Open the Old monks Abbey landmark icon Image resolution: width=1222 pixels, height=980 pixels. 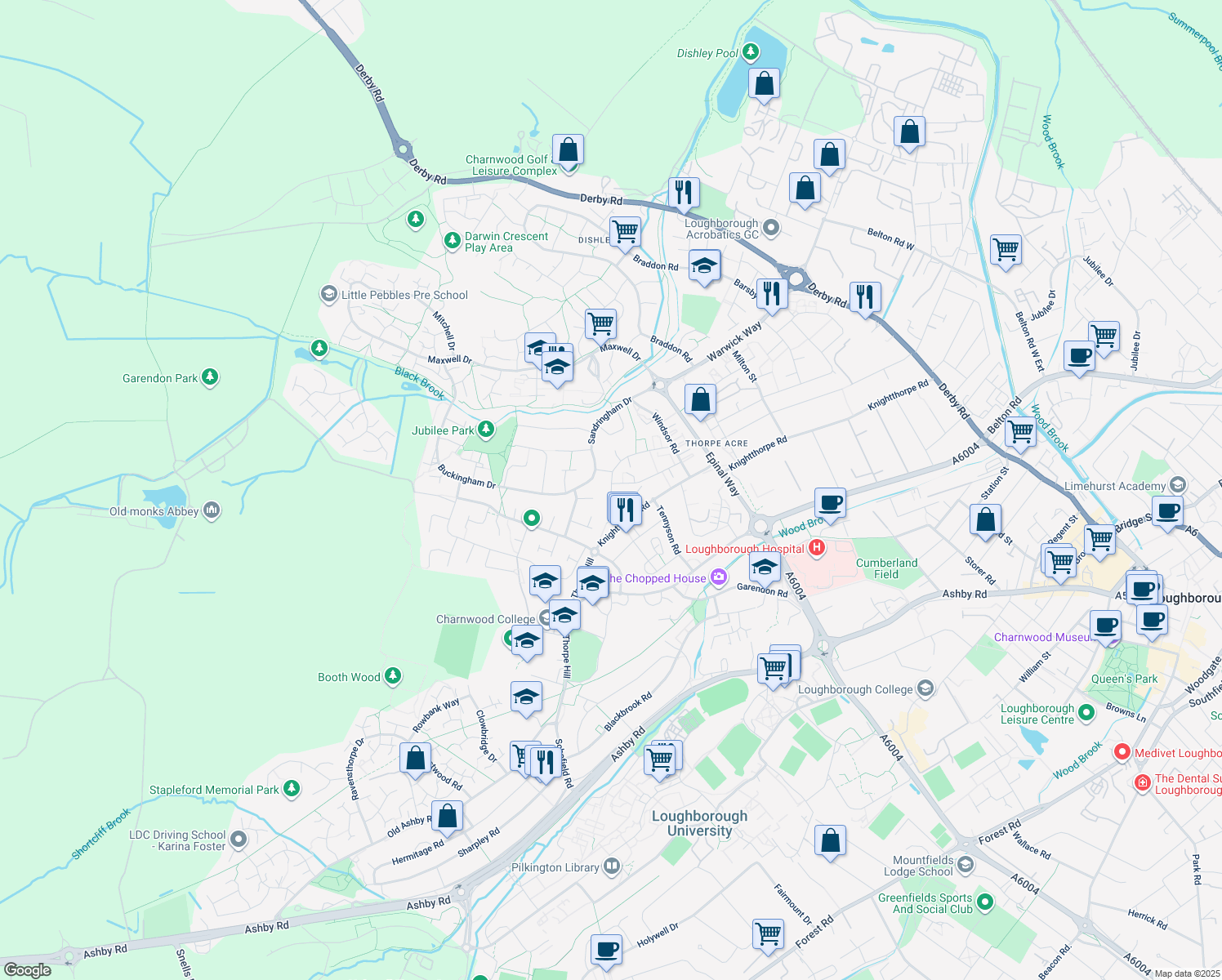click(x=212, y=511)
